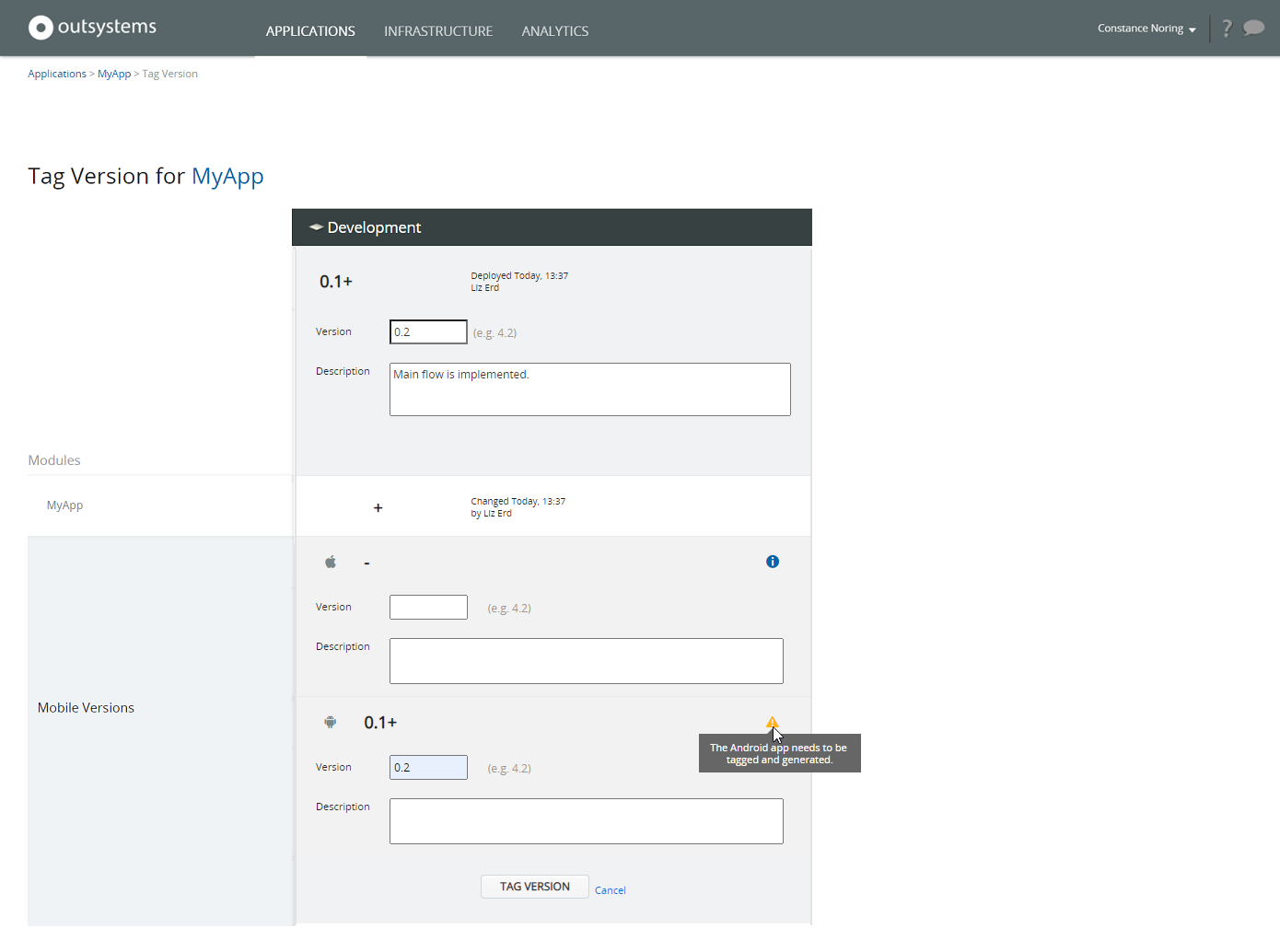Viewport: 1280px width, 952px height.
Task: Click the Android Description text box
Action: pos(586,821)
